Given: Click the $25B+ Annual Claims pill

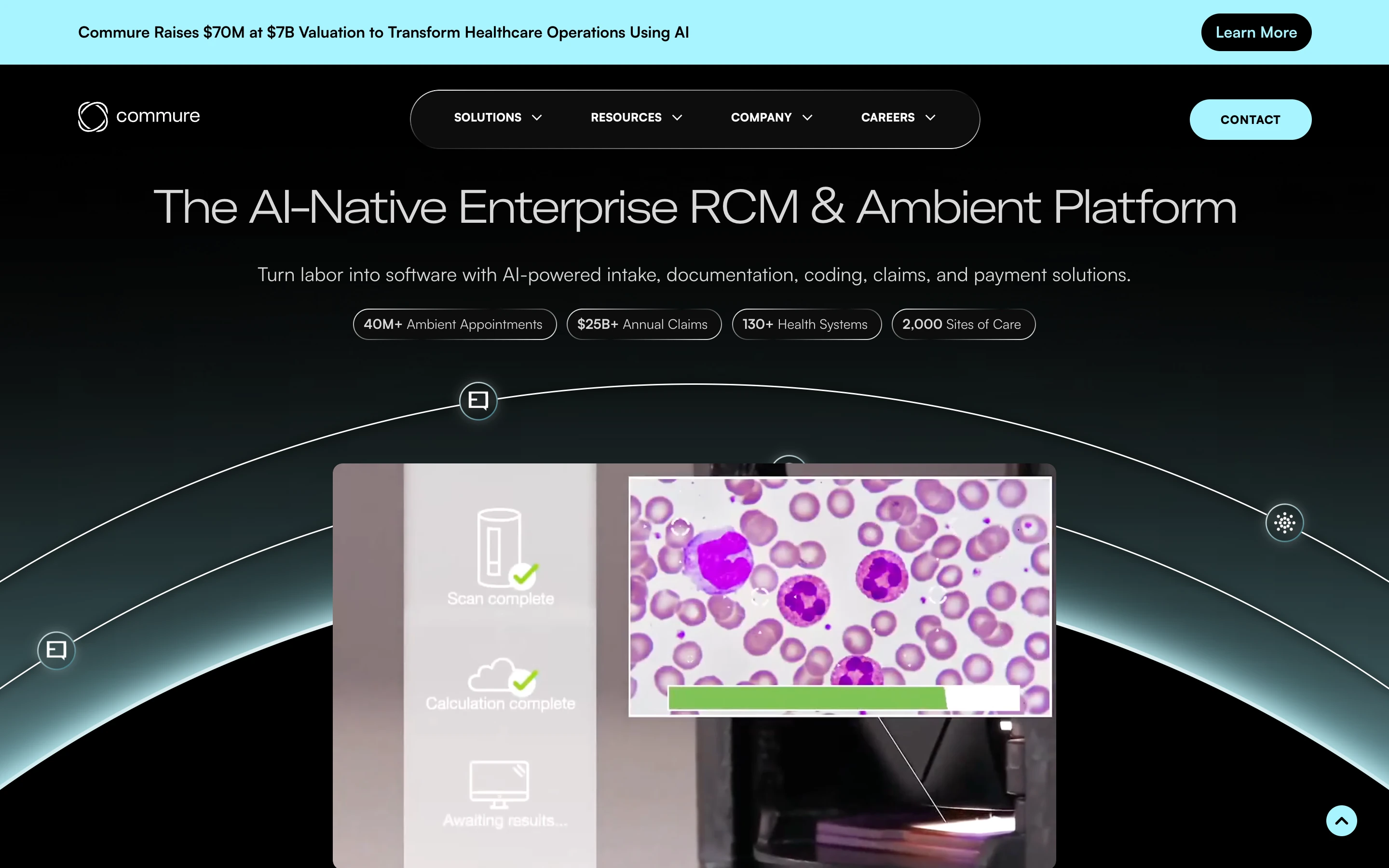Looking at the screenshot, I should click(x=644, y=325).
